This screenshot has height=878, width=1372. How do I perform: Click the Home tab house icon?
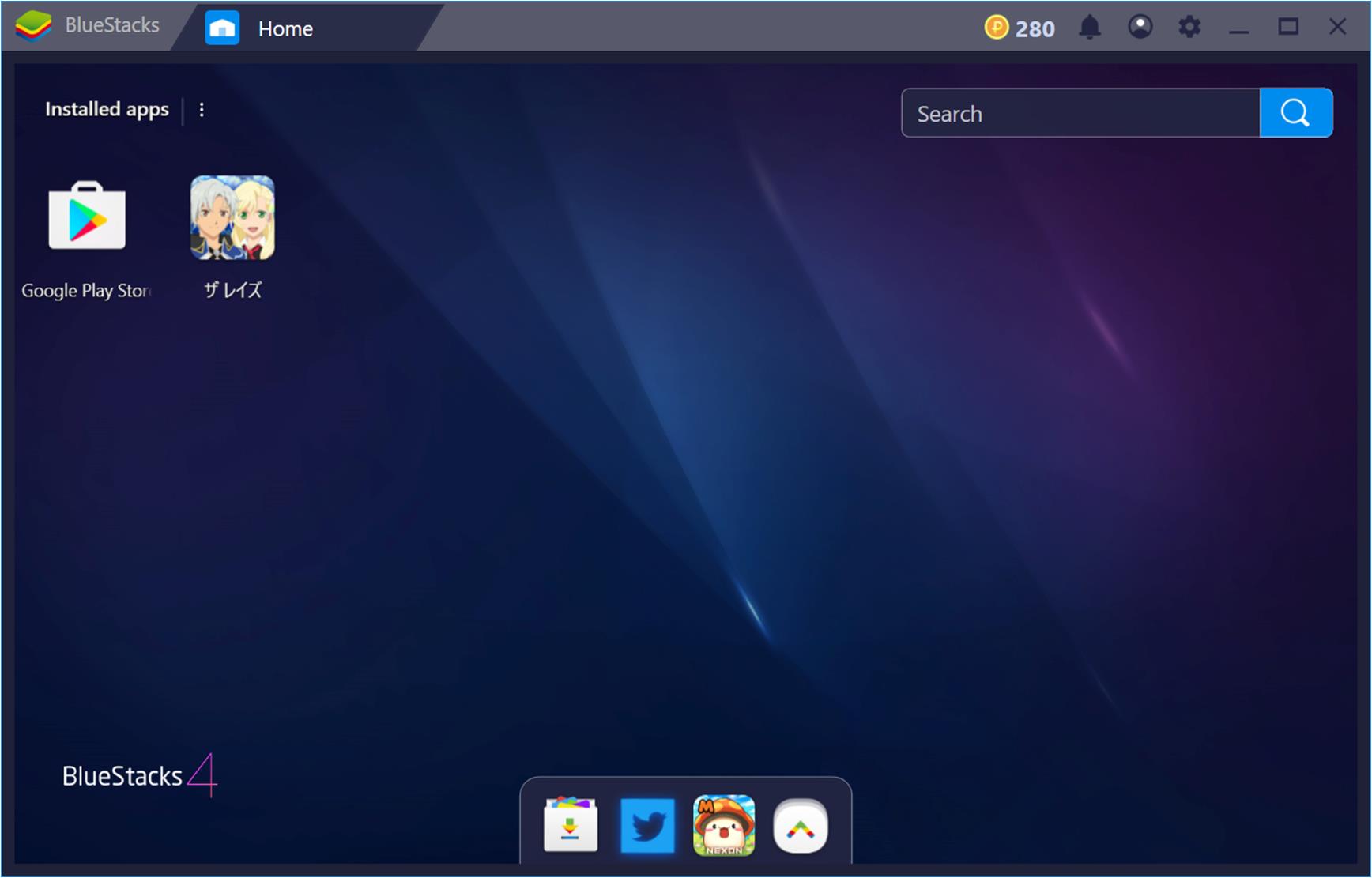point(222,28)
